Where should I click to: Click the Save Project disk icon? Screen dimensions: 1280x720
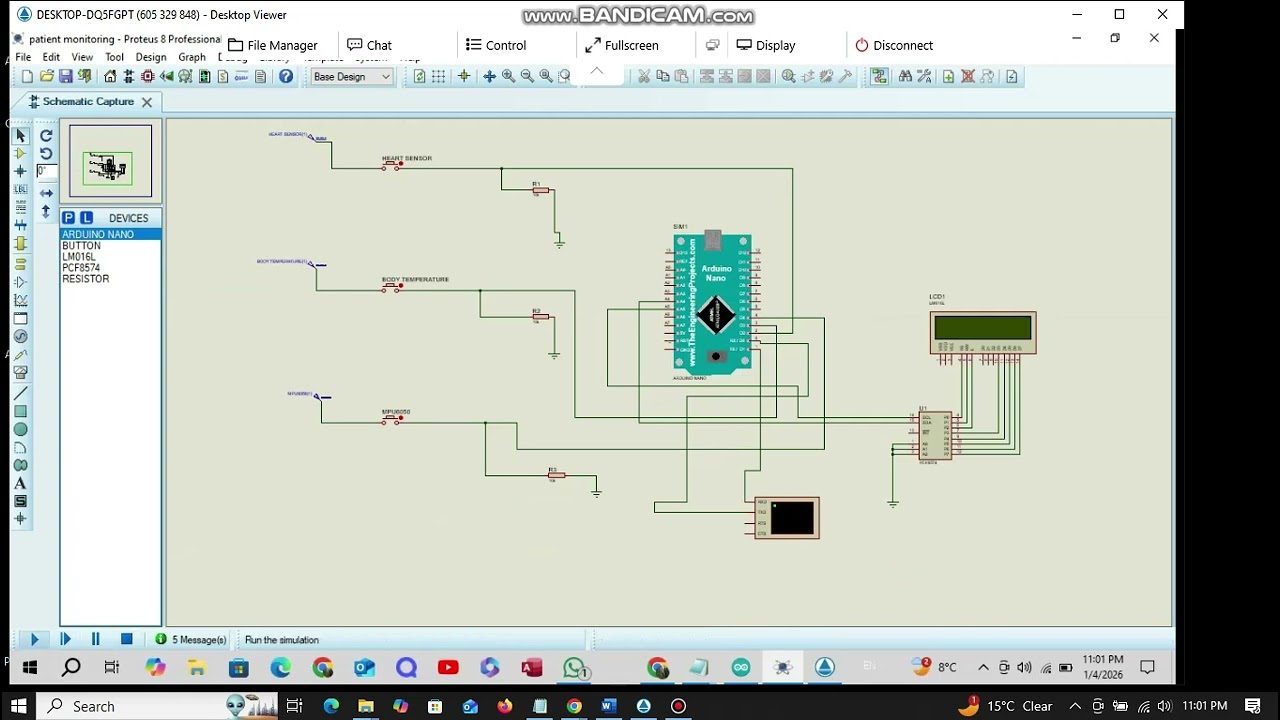pos(66,76)
